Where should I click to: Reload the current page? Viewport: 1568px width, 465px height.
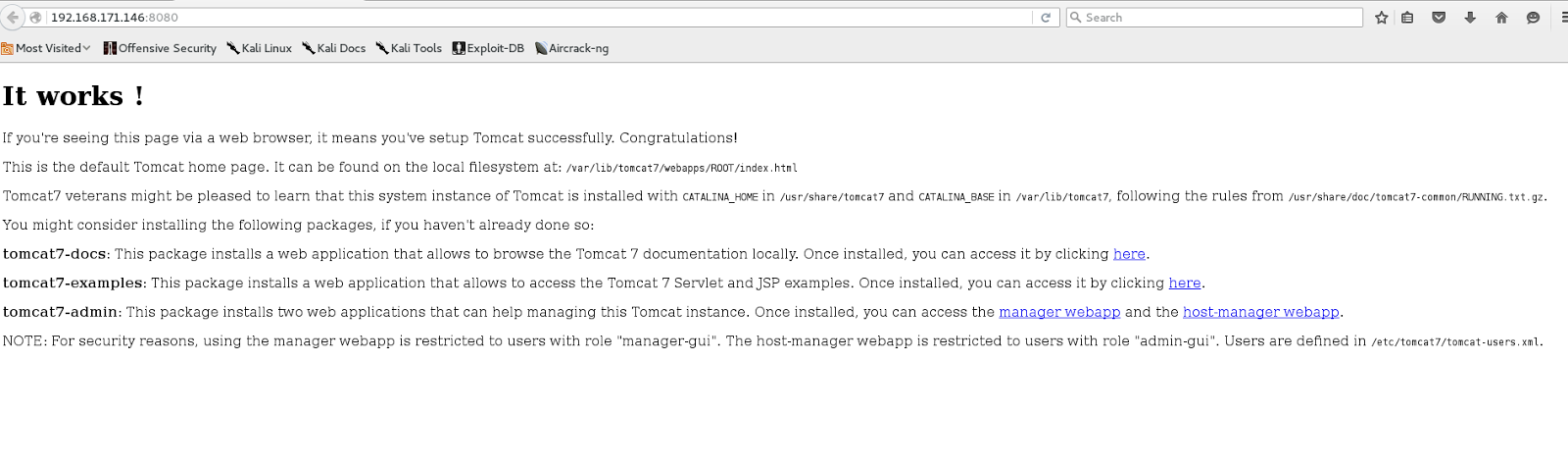point(1046,18)
